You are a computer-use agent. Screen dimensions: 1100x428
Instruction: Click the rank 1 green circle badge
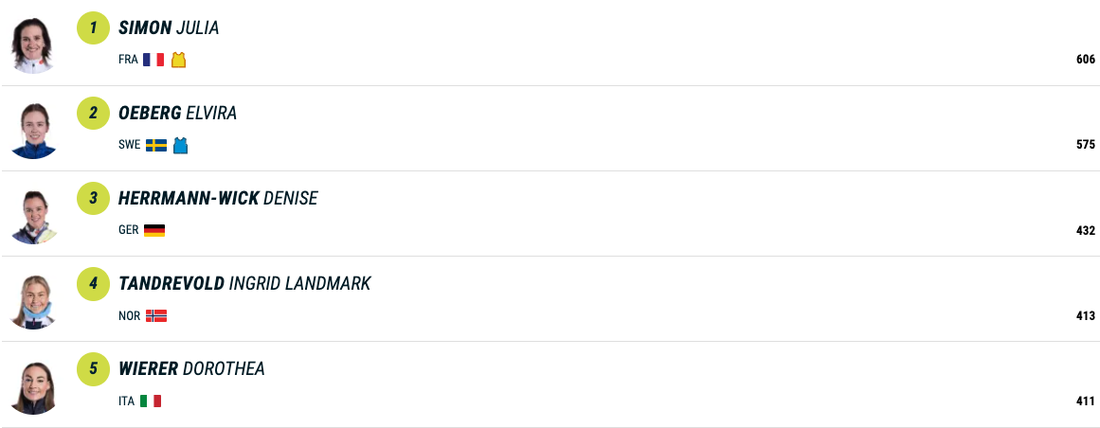(x=93, y=28)
